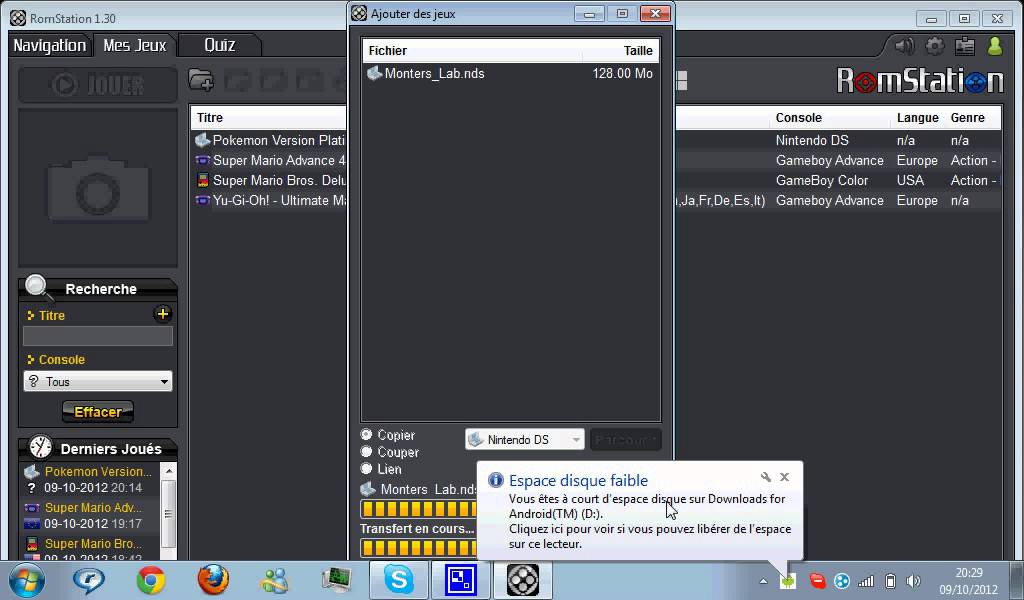Sort by the Genre column header
This screenshot has width=1024, height=600.
[968, 118]
